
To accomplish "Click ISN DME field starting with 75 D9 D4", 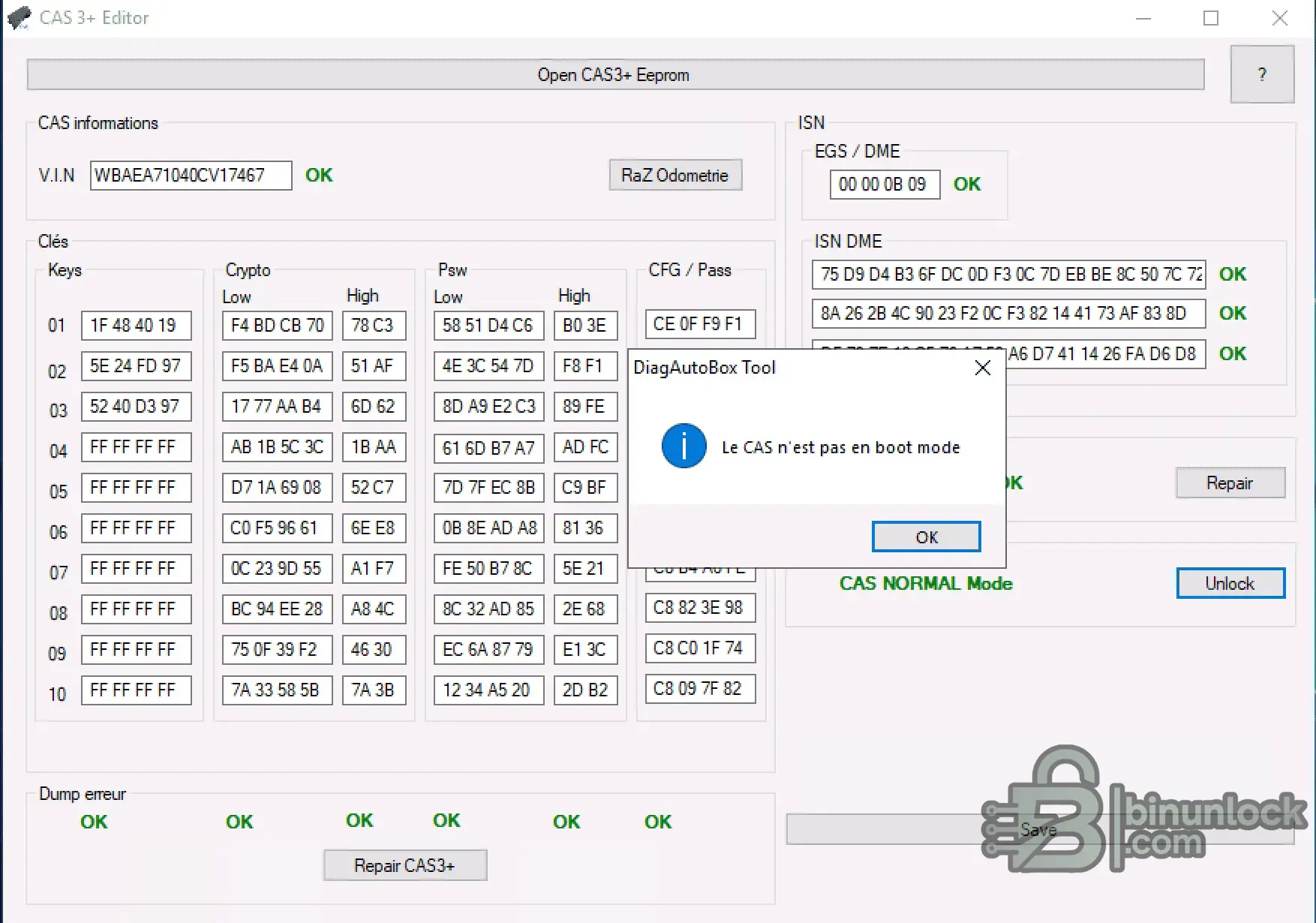I will pos(1008,275).
